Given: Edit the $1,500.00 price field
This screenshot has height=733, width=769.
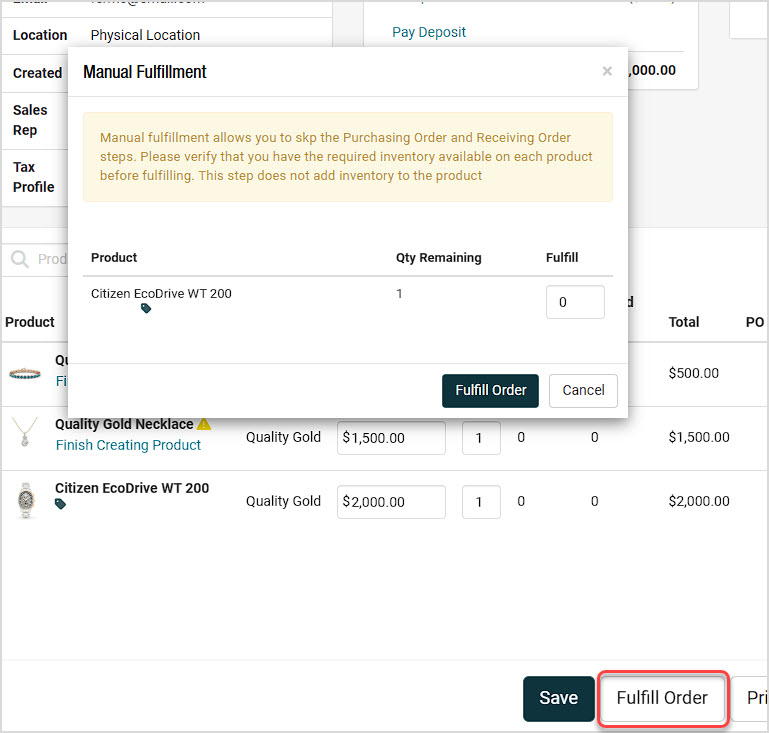Looking at the screenshot, I should coord(391,438).
